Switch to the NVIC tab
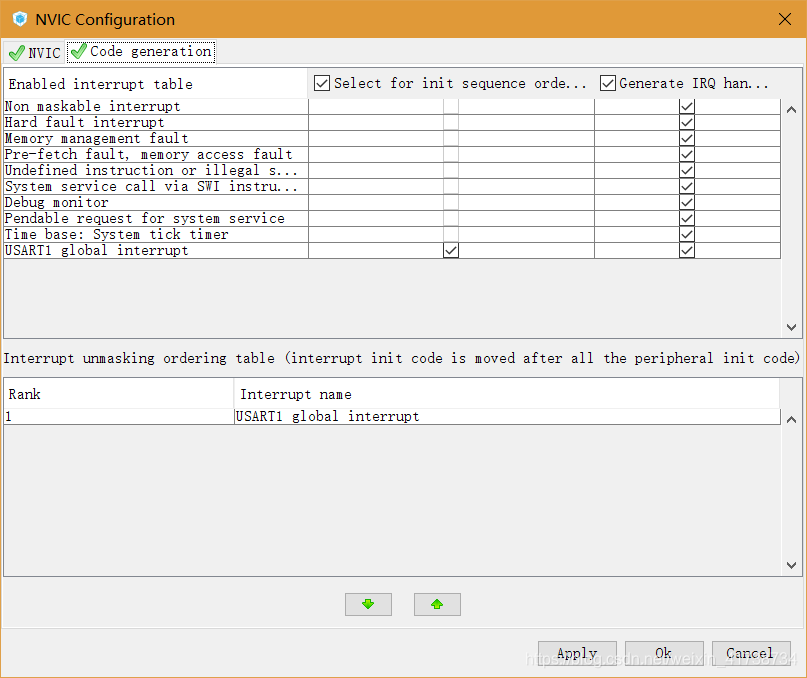 pos(34,53)
